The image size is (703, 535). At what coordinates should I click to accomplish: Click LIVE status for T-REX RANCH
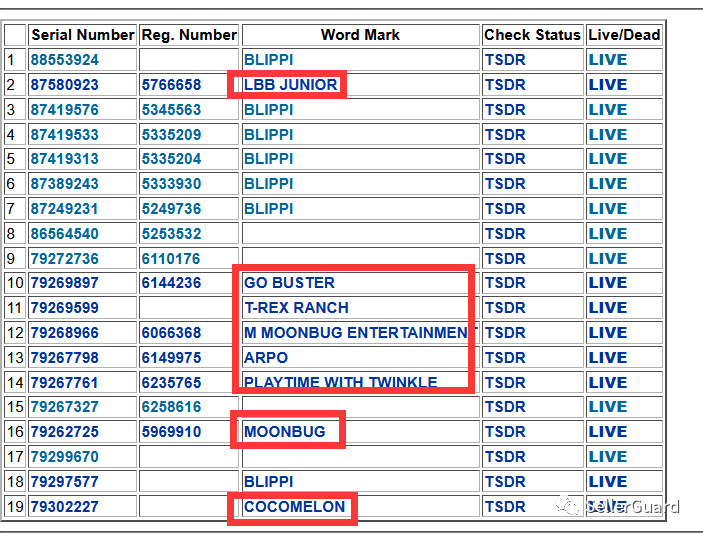(608, 308)
